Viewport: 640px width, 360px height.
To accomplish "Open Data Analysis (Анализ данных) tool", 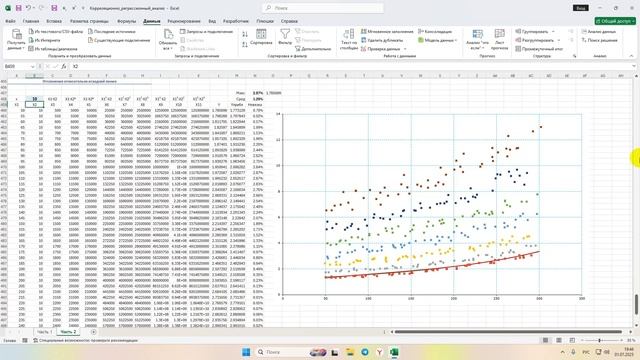I will pyautogui.click(x=599, y=31).
